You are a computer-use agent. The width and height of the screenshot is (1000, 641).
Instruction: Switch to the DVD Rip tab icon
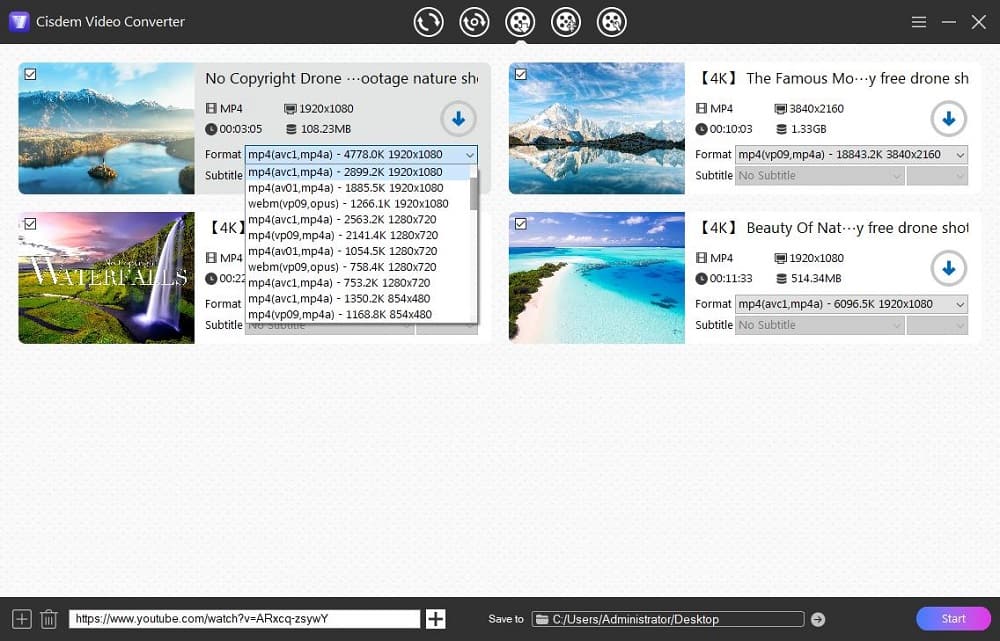pos(474,22)
